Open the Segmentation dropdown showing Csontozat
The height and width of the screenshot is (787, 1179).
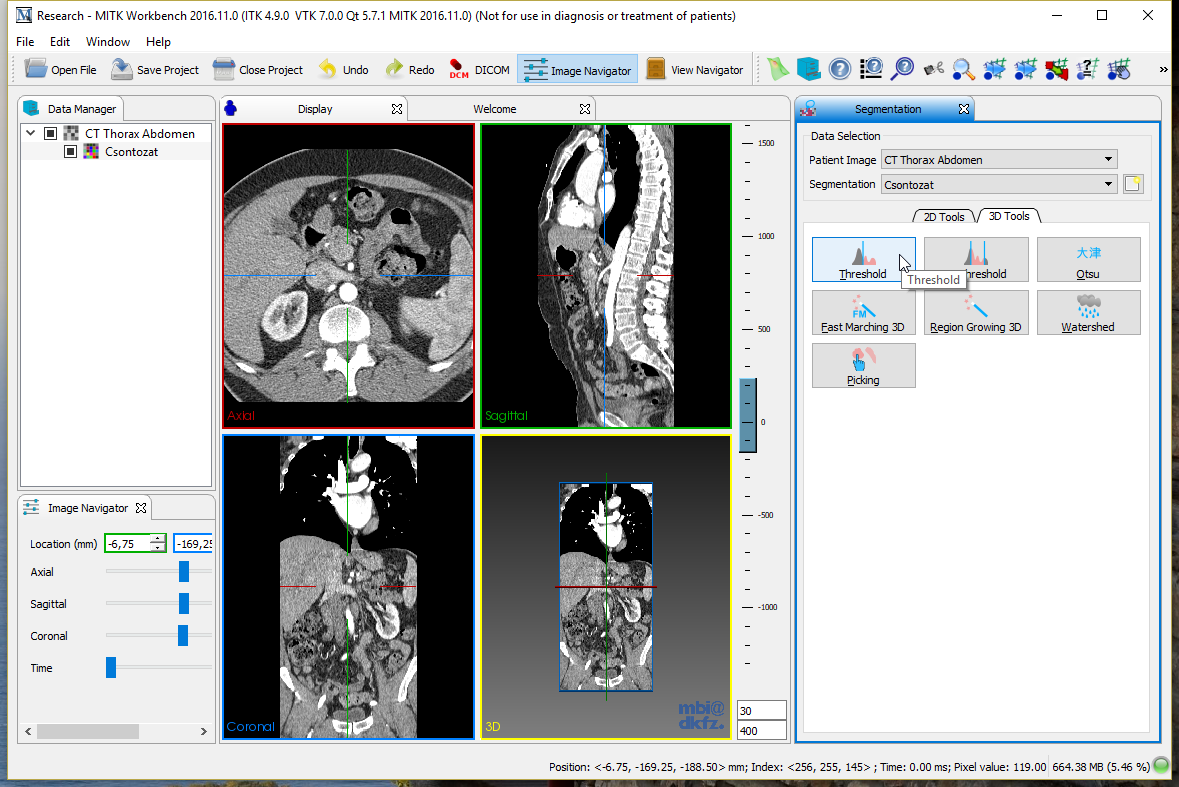[998, 184]
